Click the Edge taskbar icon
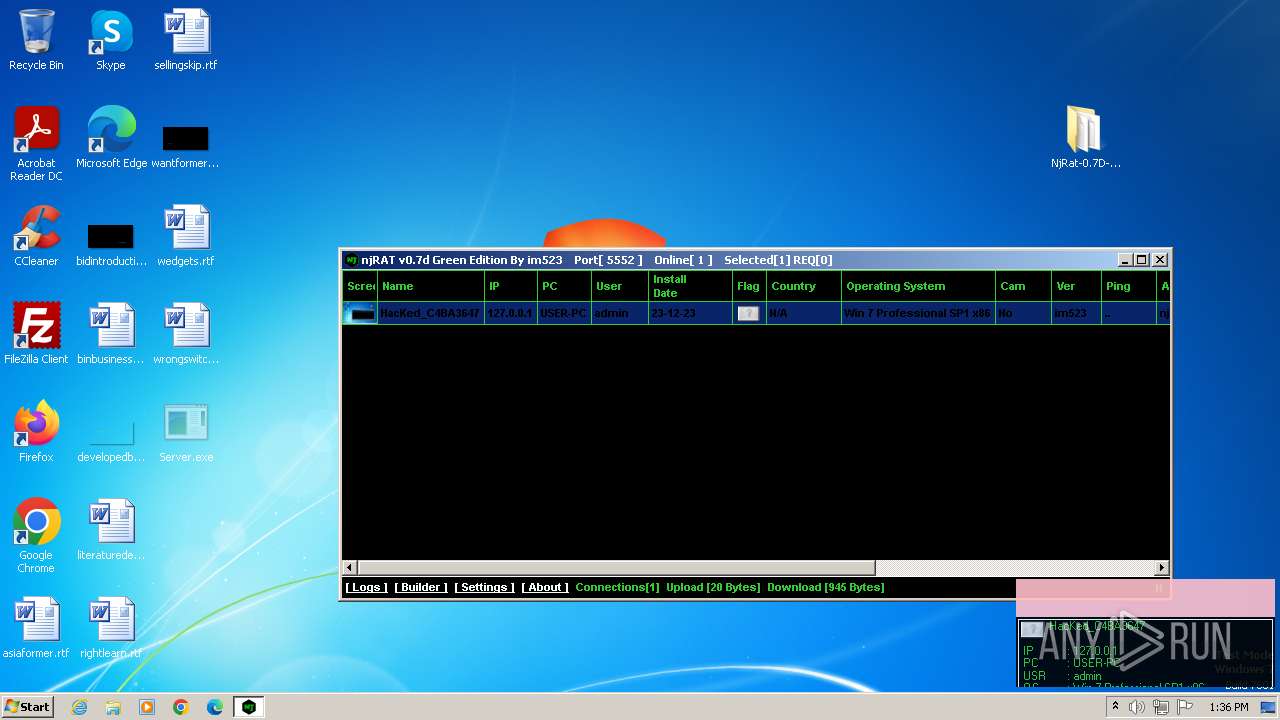 click(x=214, y=707)
